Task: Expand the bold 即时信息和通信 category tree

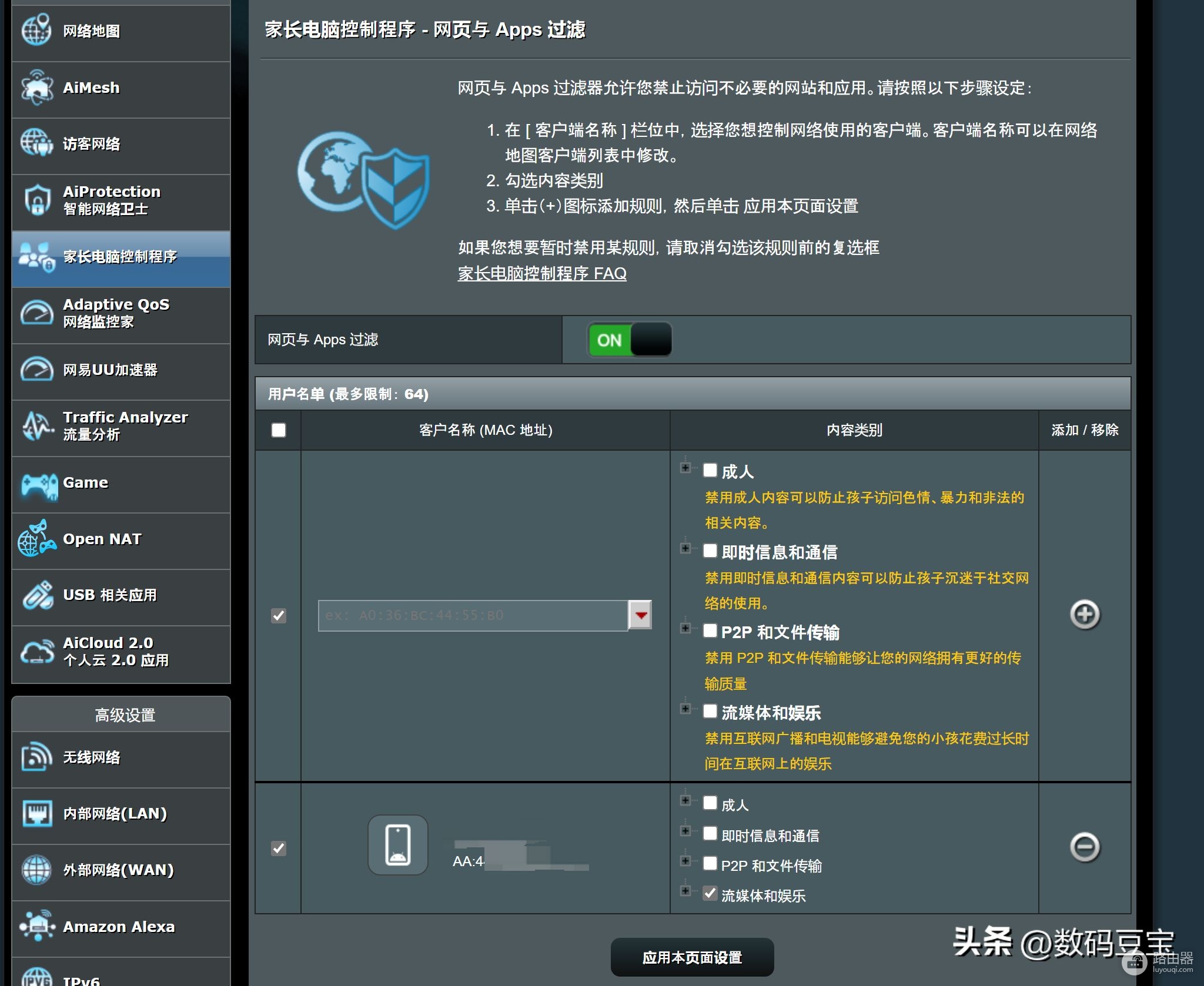Action: 685,548
